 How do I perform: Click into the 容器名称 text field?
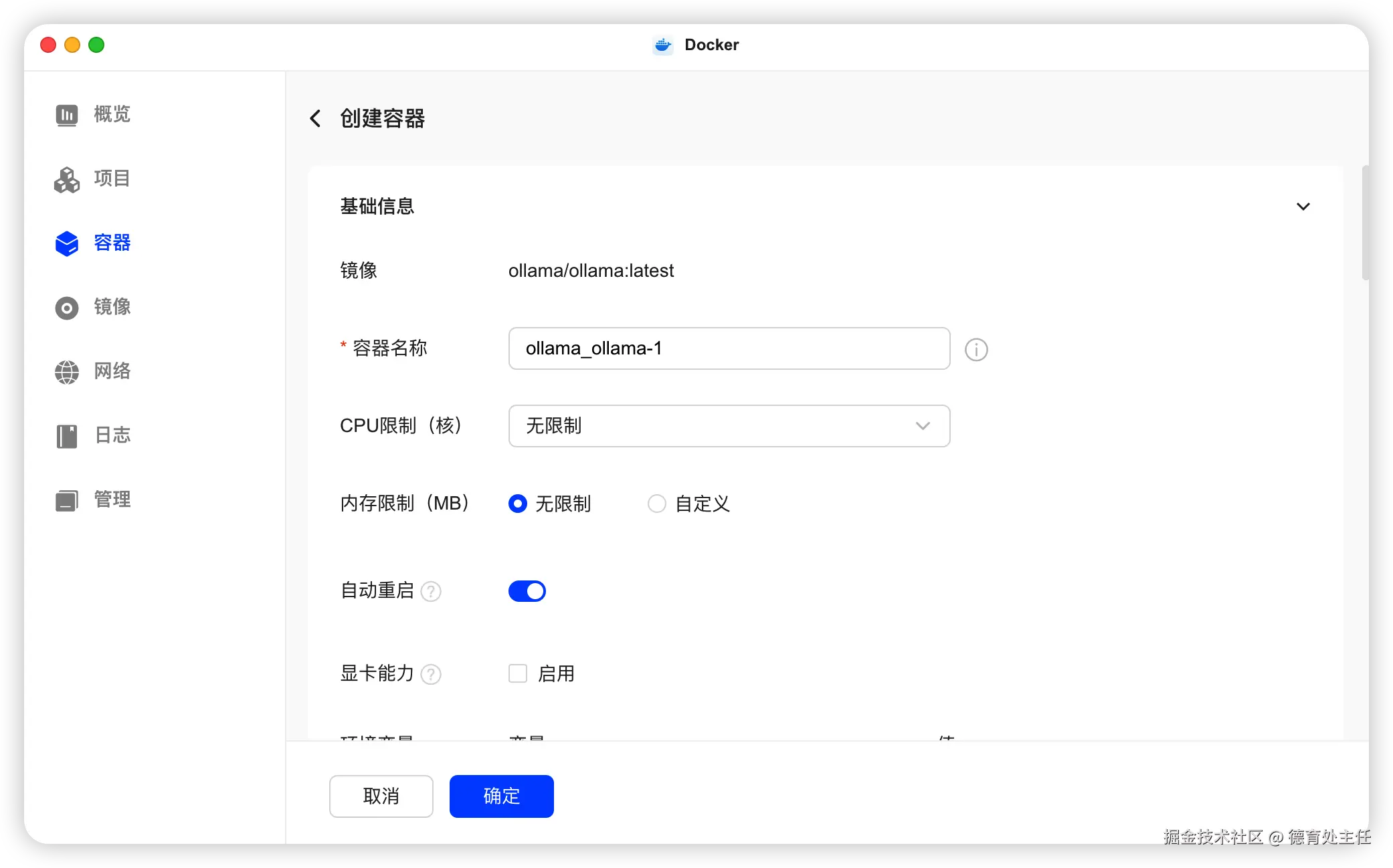(729, 348)
